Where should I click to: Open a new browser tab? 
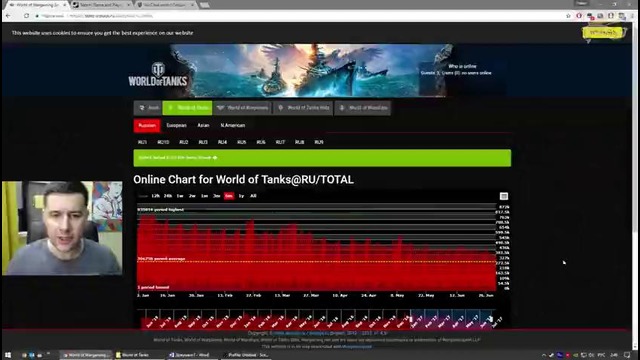coord(204,5)
